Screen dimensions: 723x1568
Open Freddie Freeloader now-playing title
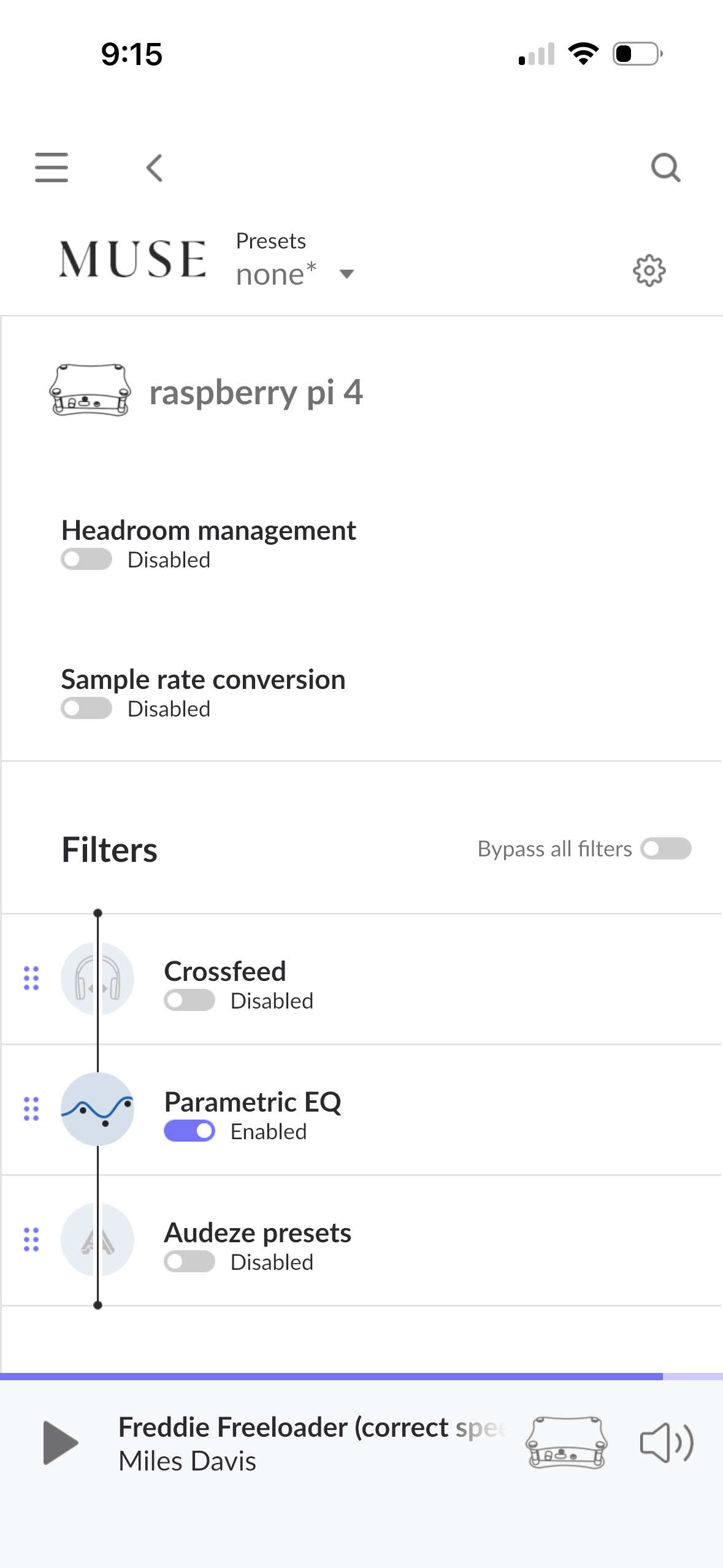(x=313, y=1428)
